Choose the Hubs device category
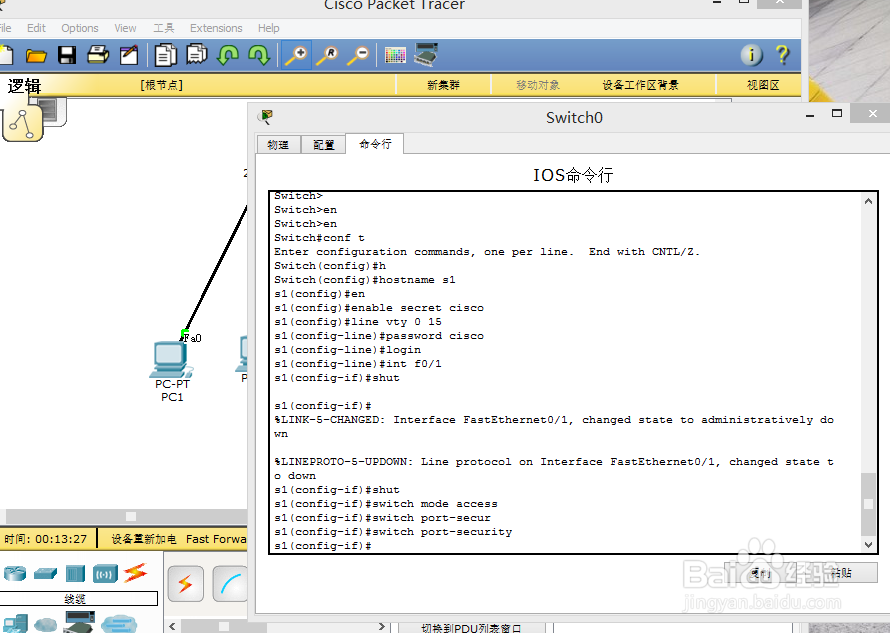Image resolution: width=890 pixels, height=633 pixels. click(x=75, y=573)
